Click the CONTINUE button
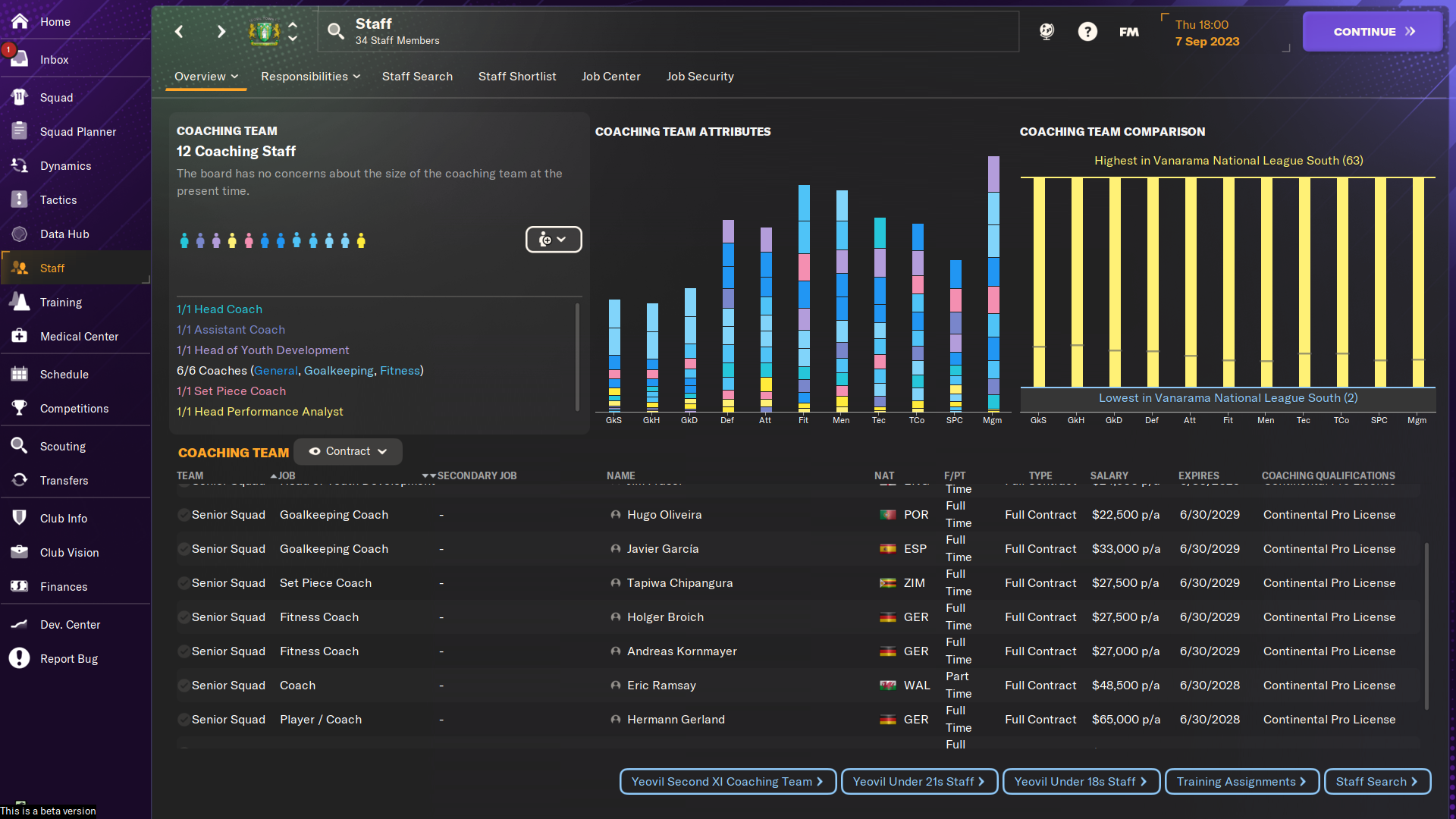Image resolution: width=1456 pixels, height=819 pixels. tap(1373, 32)
